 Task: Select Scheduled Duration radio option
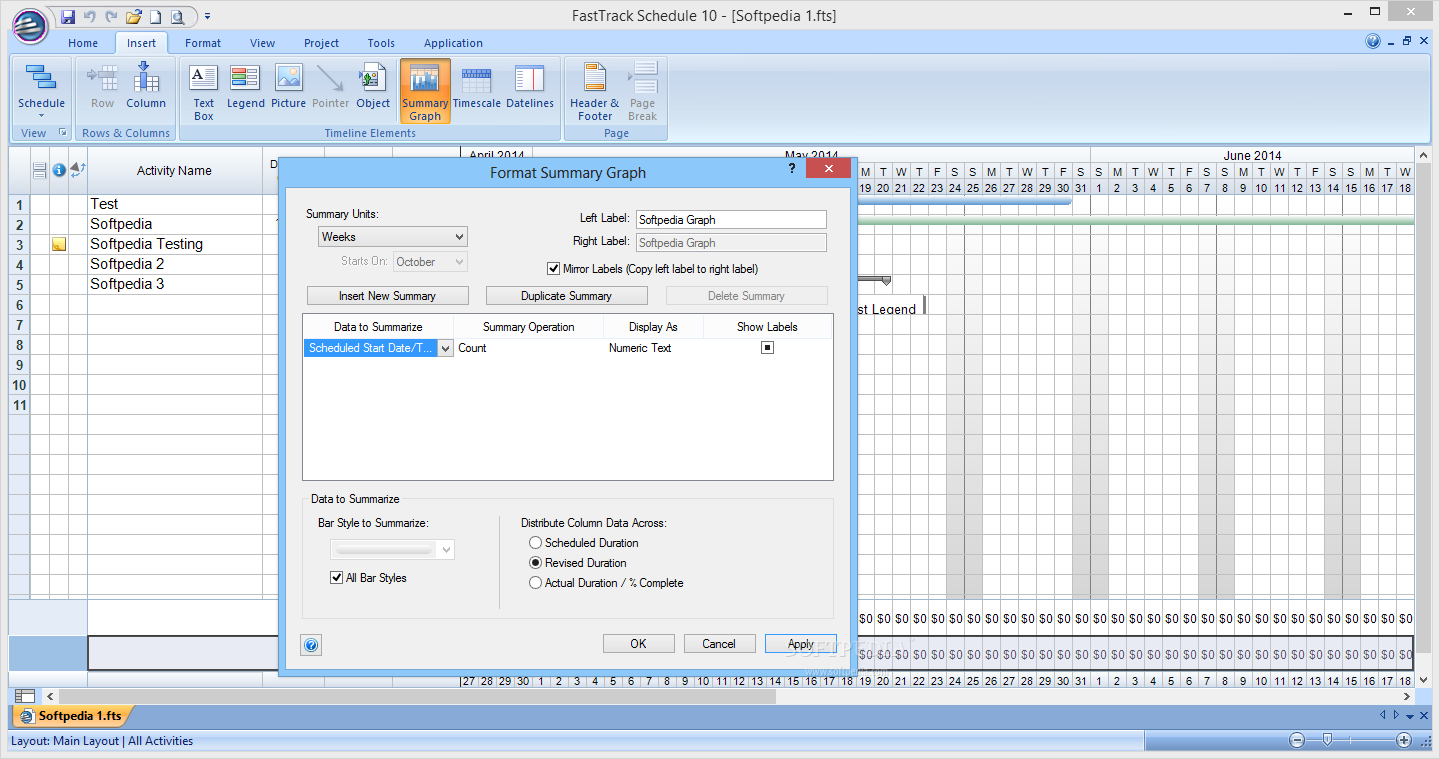coord(536,543)
